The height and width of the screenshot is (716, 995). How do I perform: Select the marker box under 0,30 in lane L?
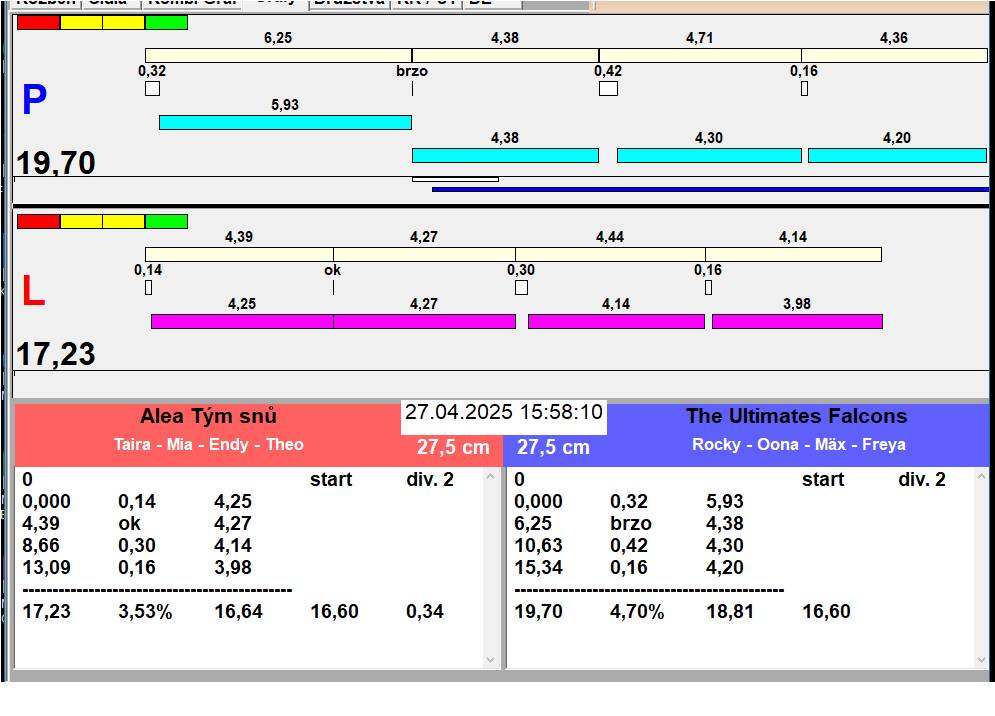pos(521,288)
